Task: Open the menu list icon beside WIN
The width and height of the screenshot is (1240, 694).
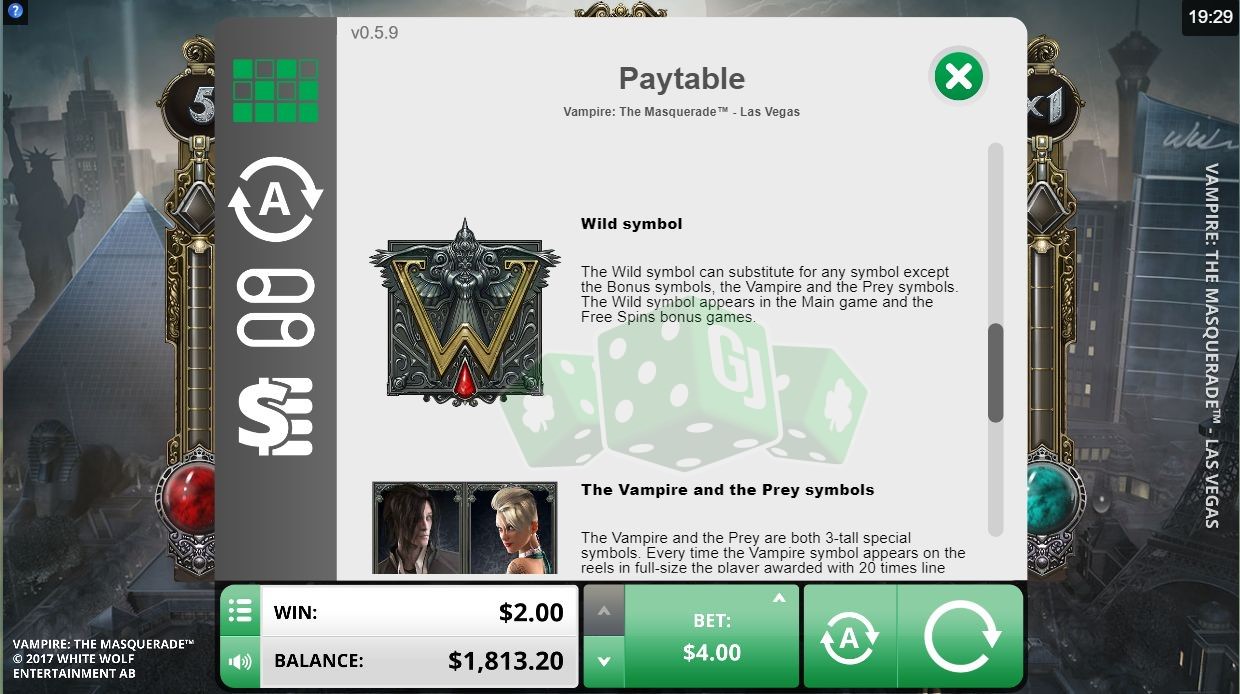Action: point(240,611)
